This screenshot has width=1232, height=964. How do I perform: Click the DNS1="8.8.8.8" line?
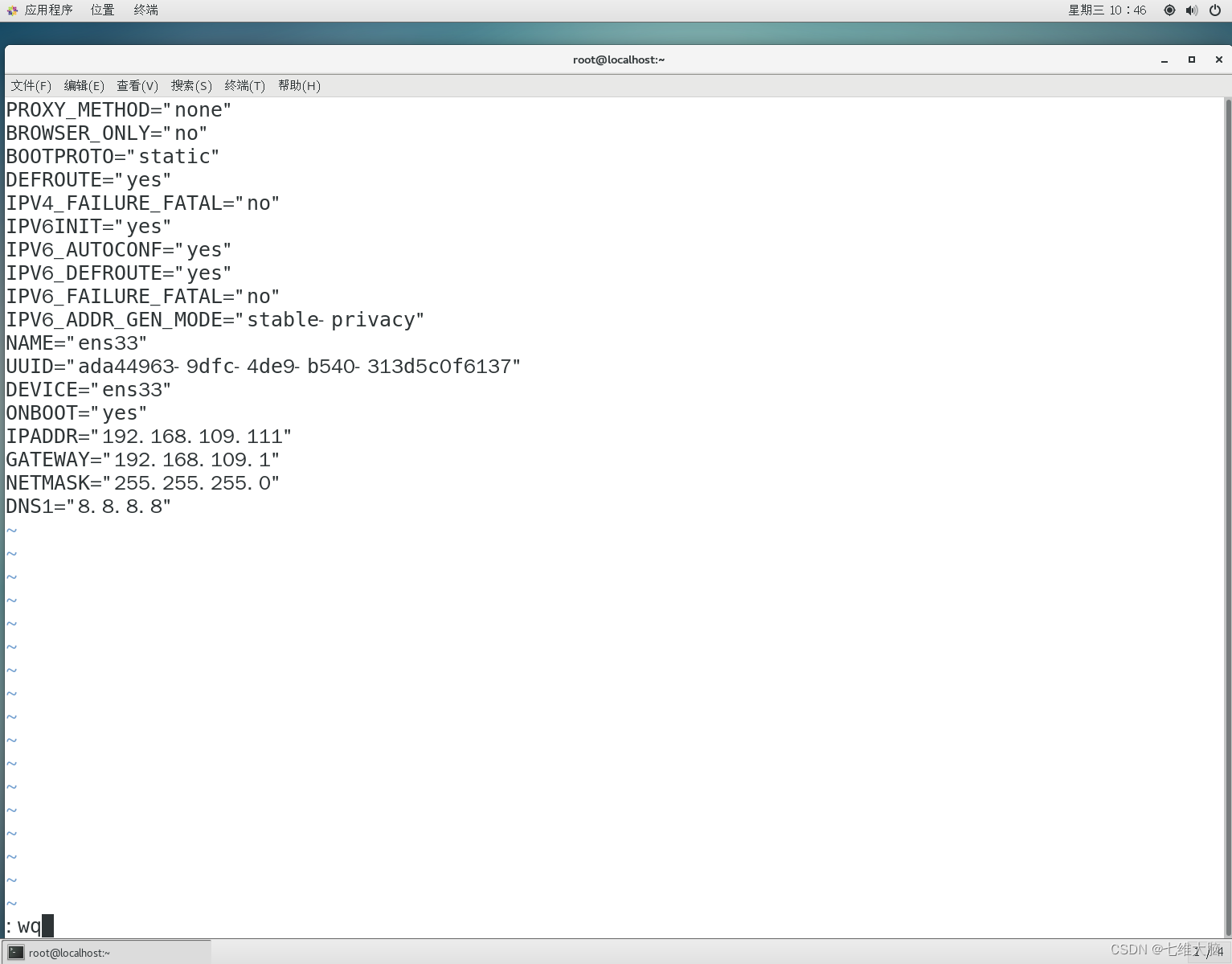(x=88, y=507)
